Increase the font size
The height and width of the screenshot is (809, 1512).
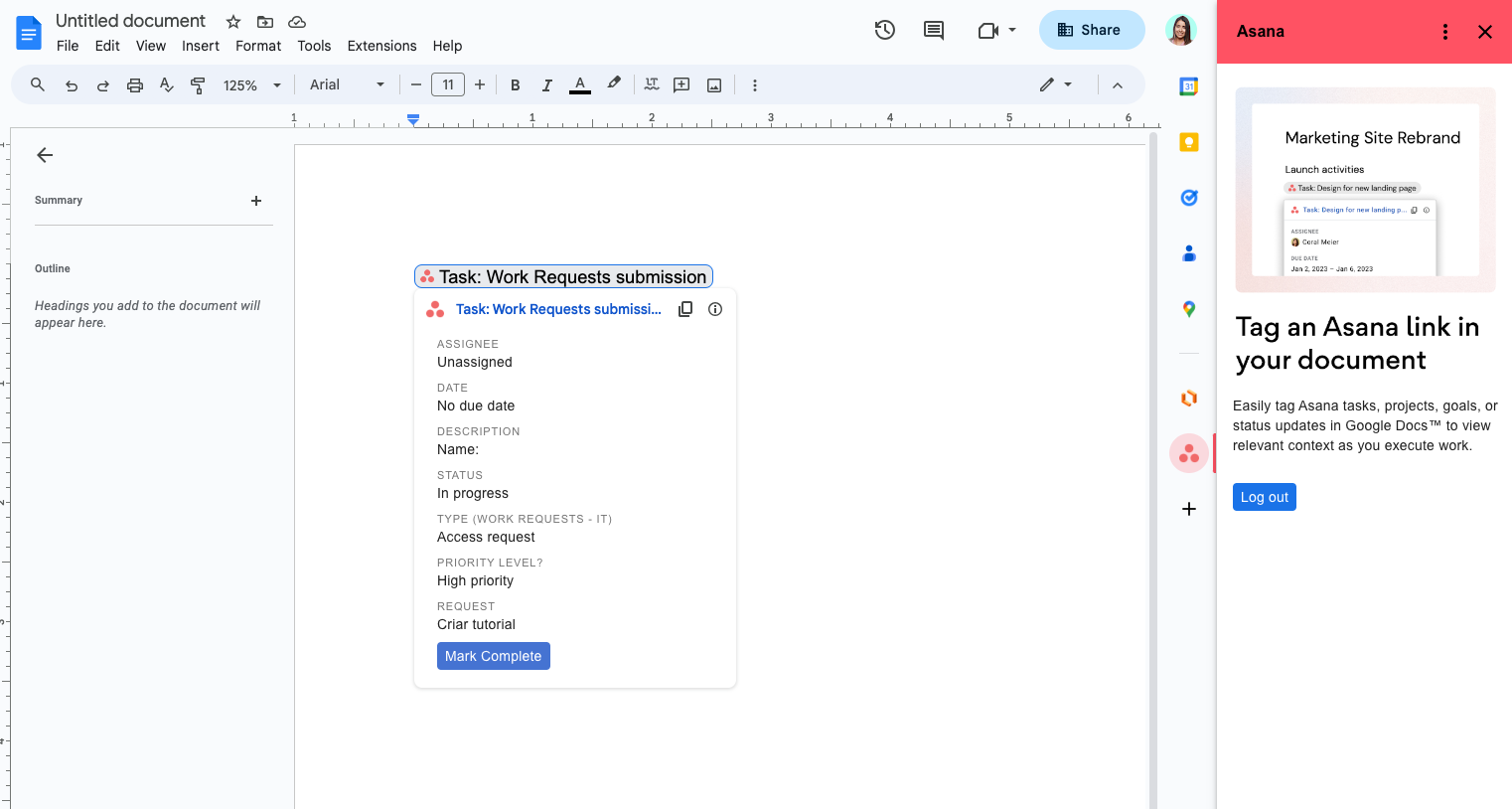click(x=480, y=85)
